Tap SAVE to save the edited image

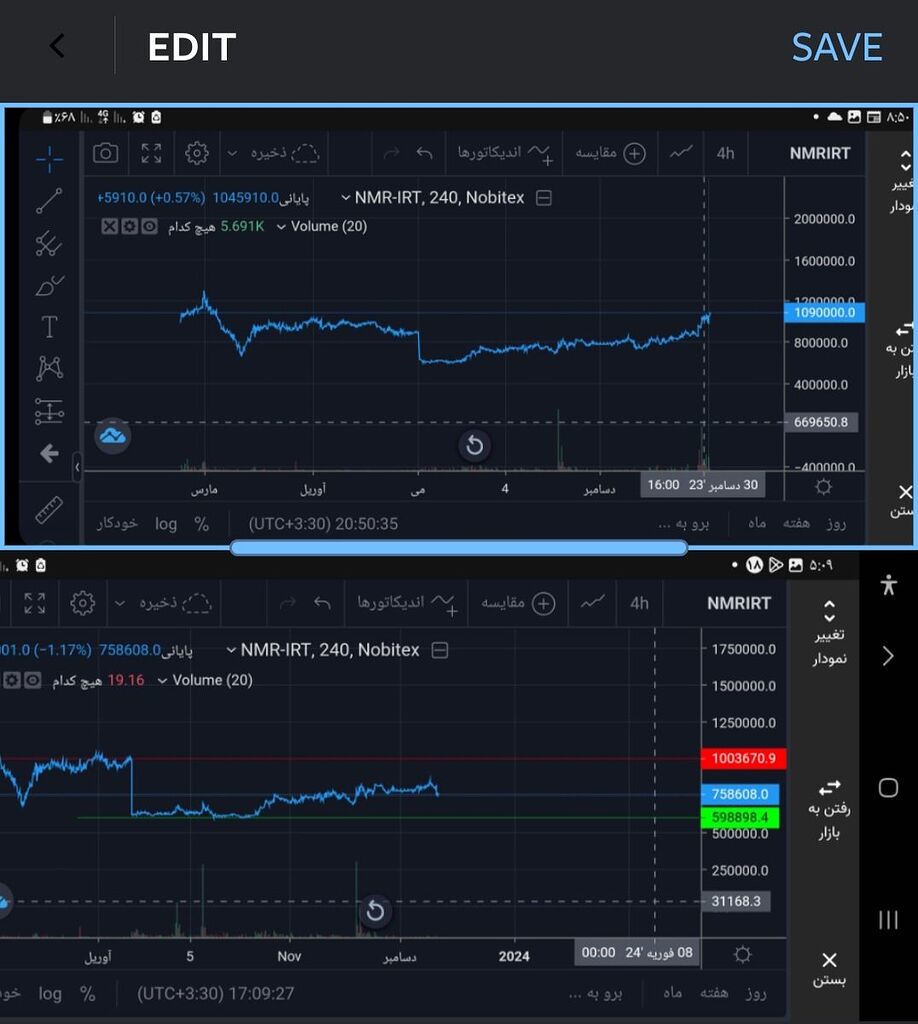pyautogui.click(x=837, y=47)
